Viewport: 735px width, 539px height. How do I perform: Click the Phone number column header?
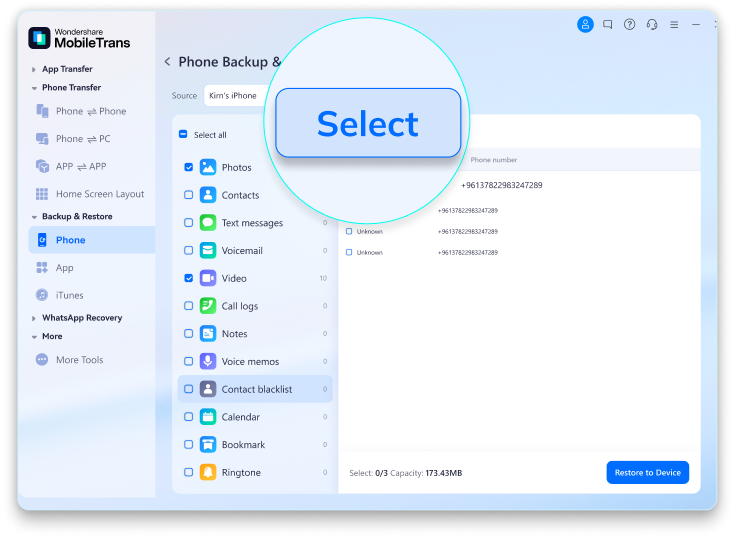point(494,160)
